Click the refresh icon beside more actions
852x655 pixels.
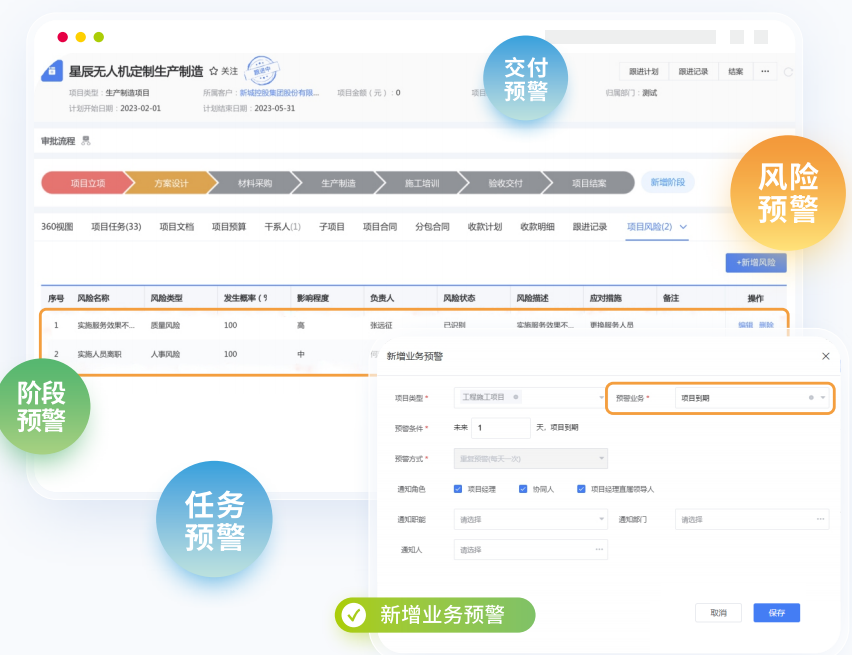(788, 72)
